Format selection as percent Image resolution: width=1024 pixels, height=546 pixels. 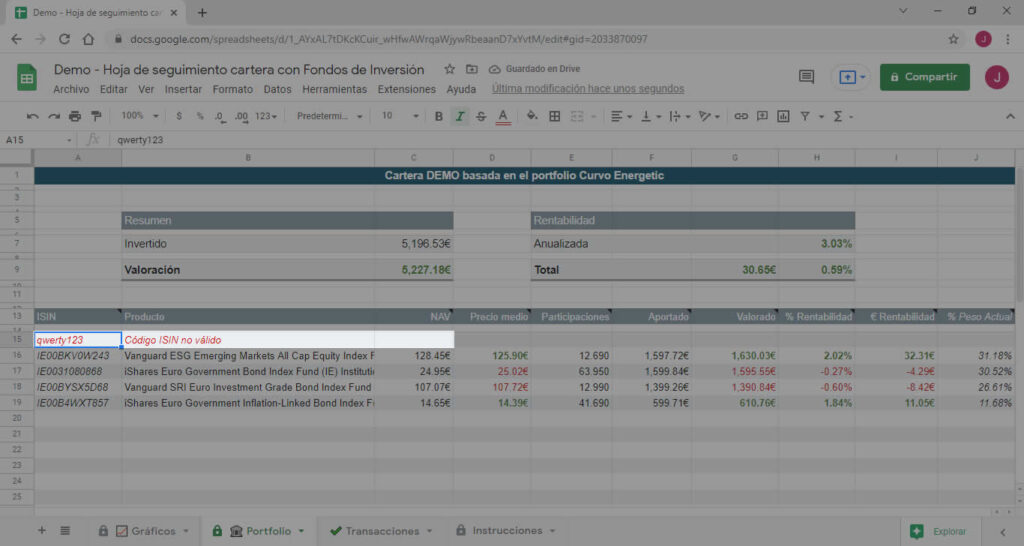pyautogui.click(x=200, y=116)
